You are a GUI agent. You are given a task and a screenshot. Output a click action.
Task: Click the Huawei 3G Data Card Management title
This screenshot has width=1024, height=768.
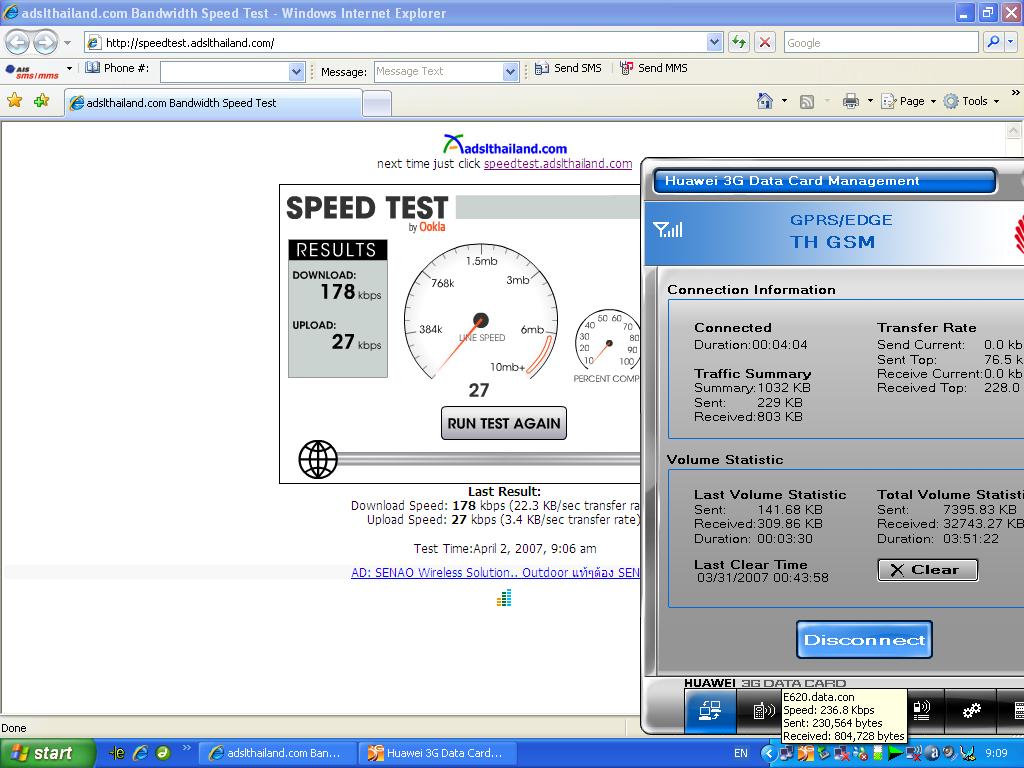coord(792,181)
